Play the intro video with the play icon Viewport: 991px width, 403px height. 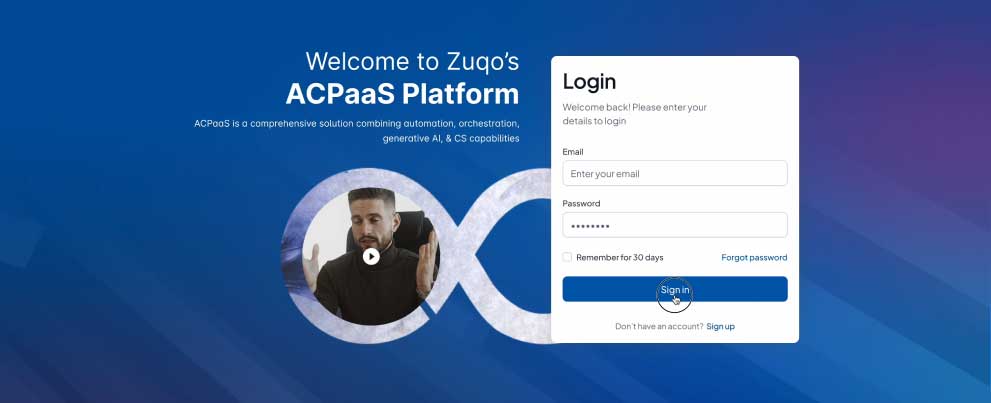click(371, 256)
